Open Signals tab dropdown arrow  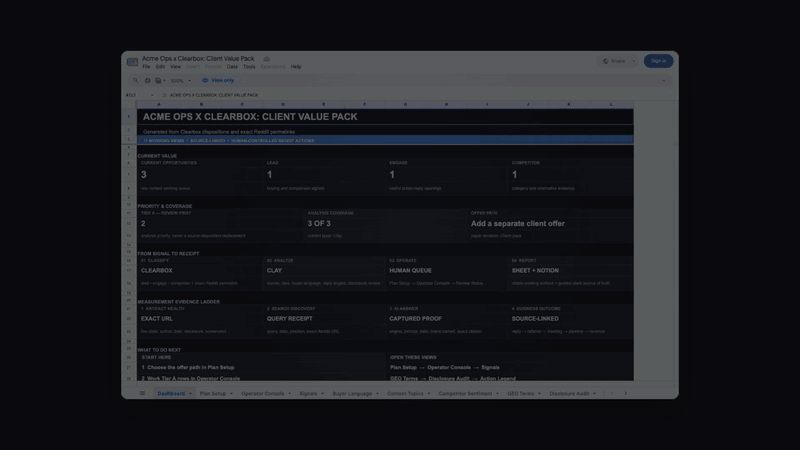click(322, 393)
